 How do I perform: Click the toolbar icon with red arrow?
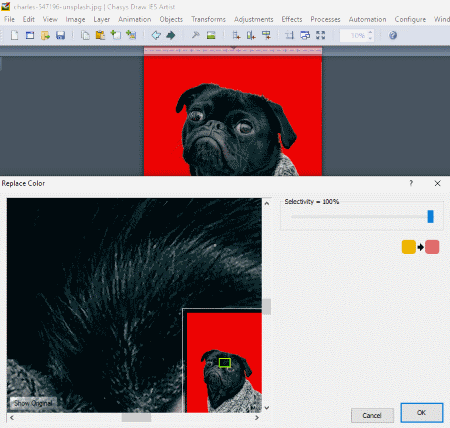tap(266, 35)
